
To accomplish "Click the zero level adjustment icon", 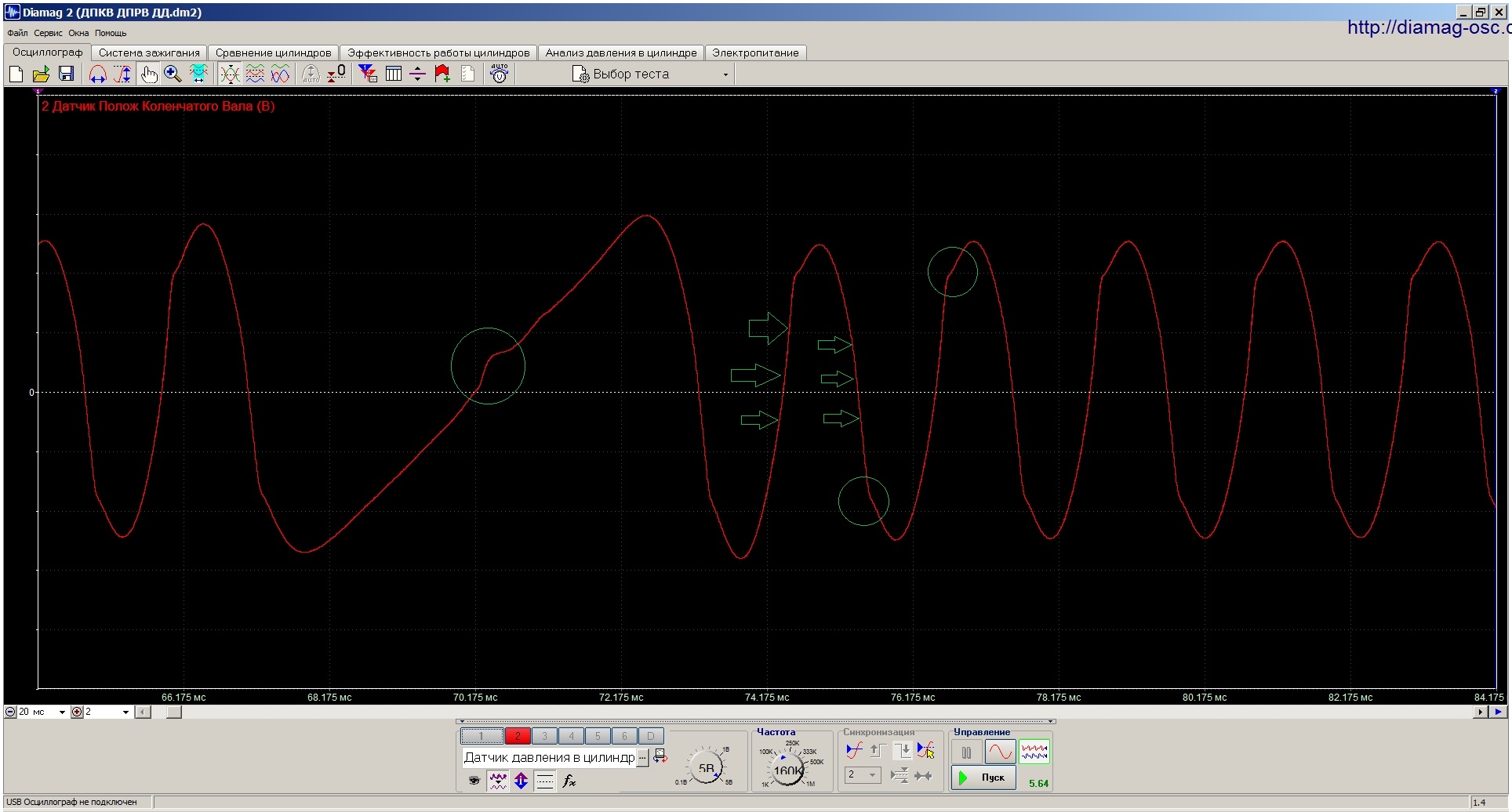I will (336, 74).
